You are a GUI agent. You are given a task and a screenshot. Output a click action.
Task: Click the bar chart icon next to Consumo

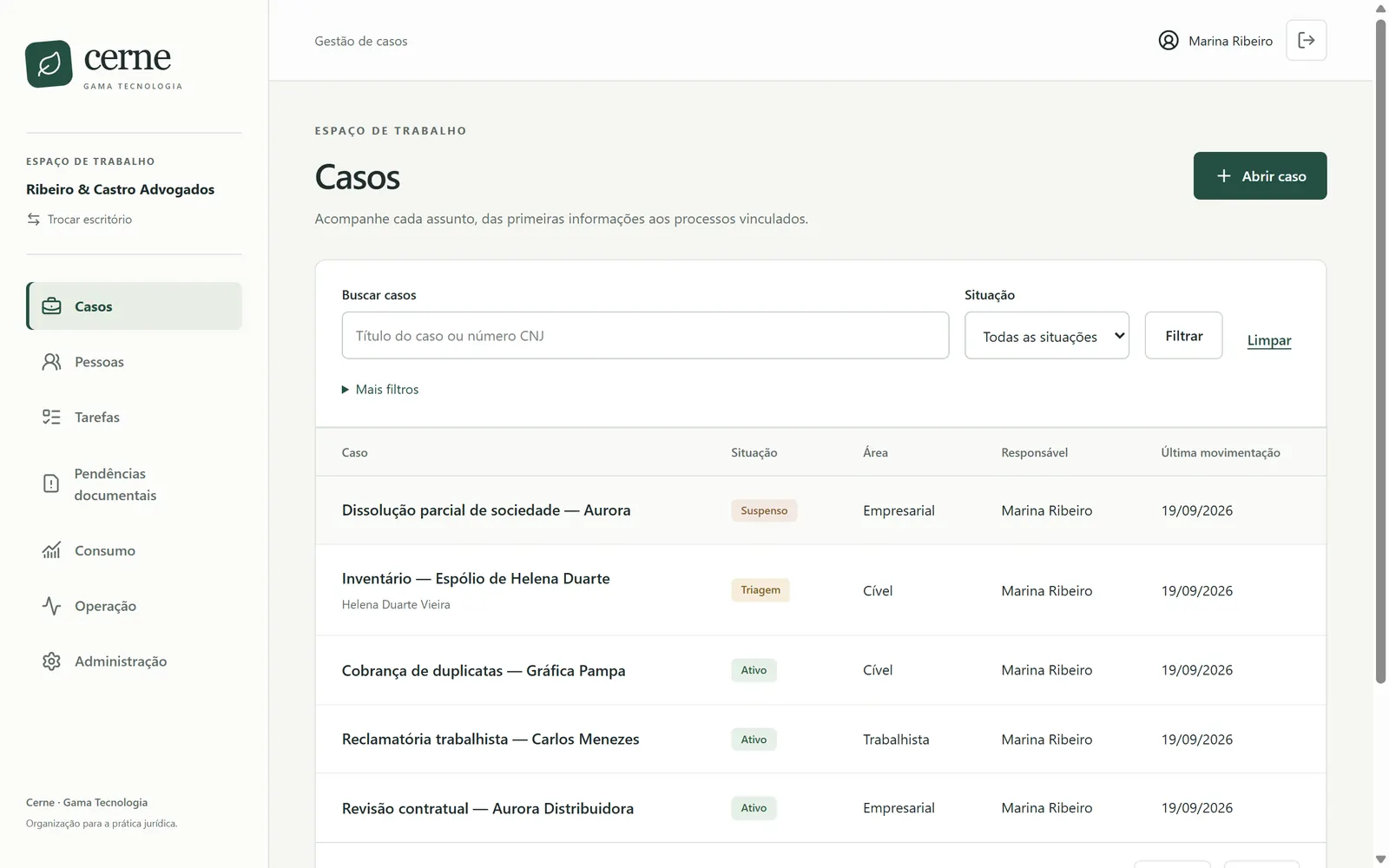click(51, 550)
